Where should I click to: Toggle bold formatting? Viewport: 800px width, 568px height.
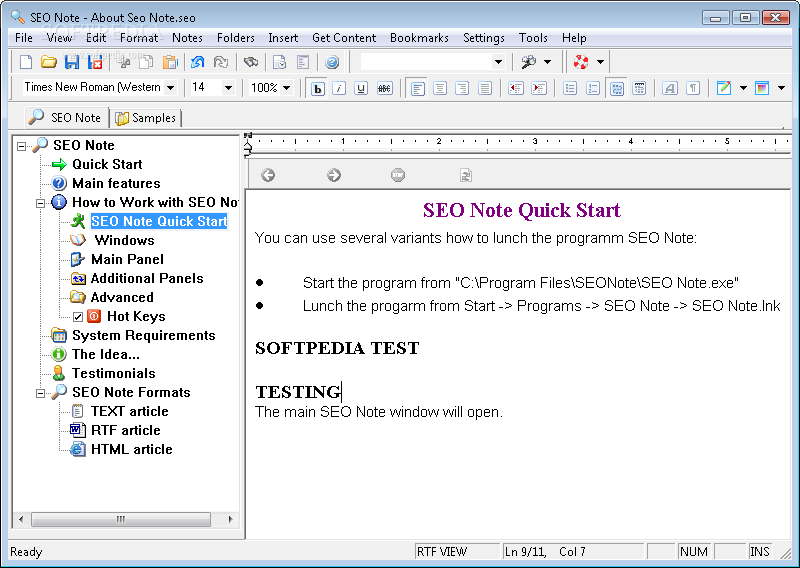(x=318, y=88)
